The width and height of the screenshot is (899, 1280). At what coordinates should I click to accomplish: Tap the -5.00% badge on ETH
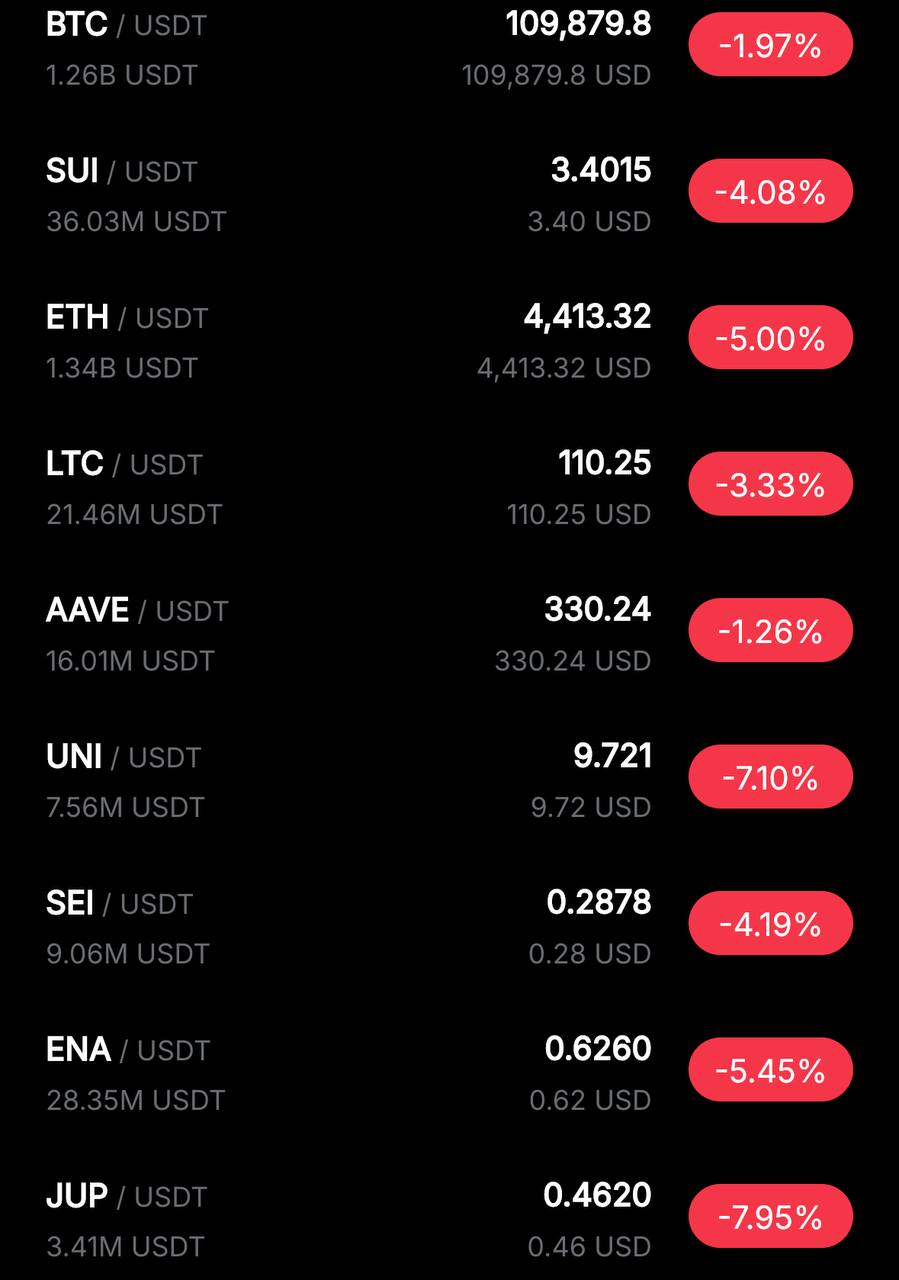click(770, 338)
